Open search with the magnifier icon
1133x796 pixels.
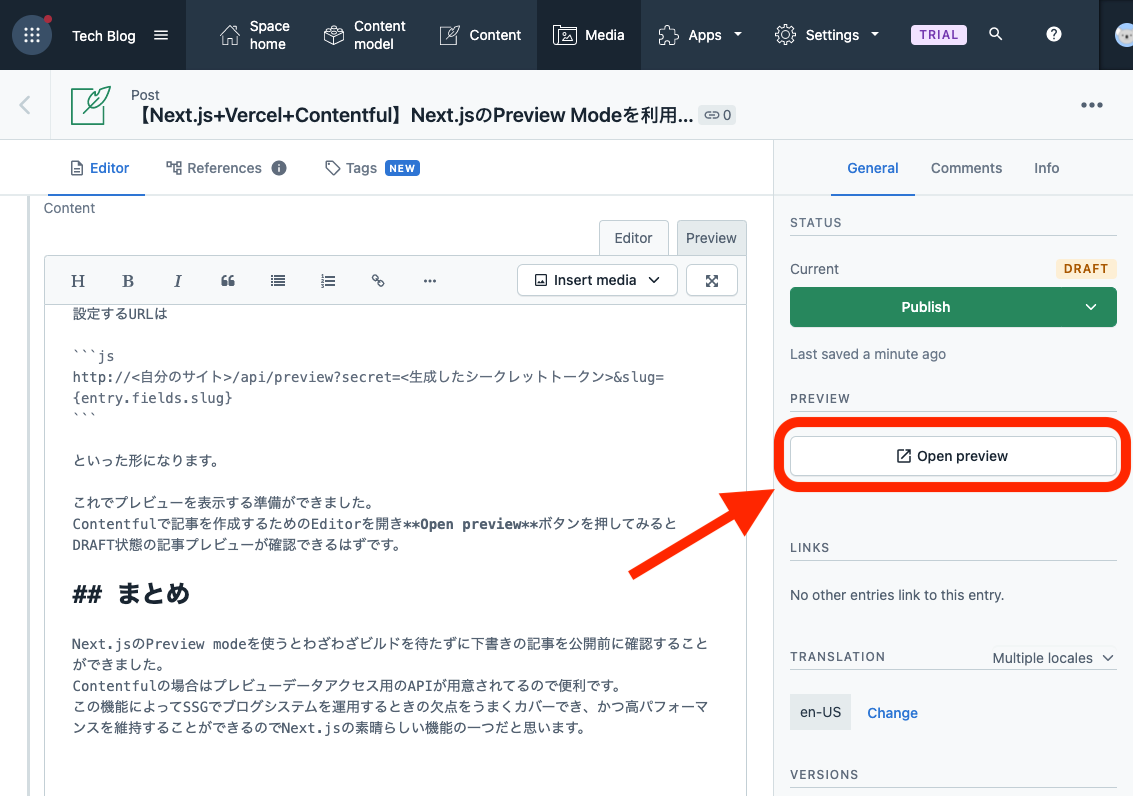click(x=996, y=34)
